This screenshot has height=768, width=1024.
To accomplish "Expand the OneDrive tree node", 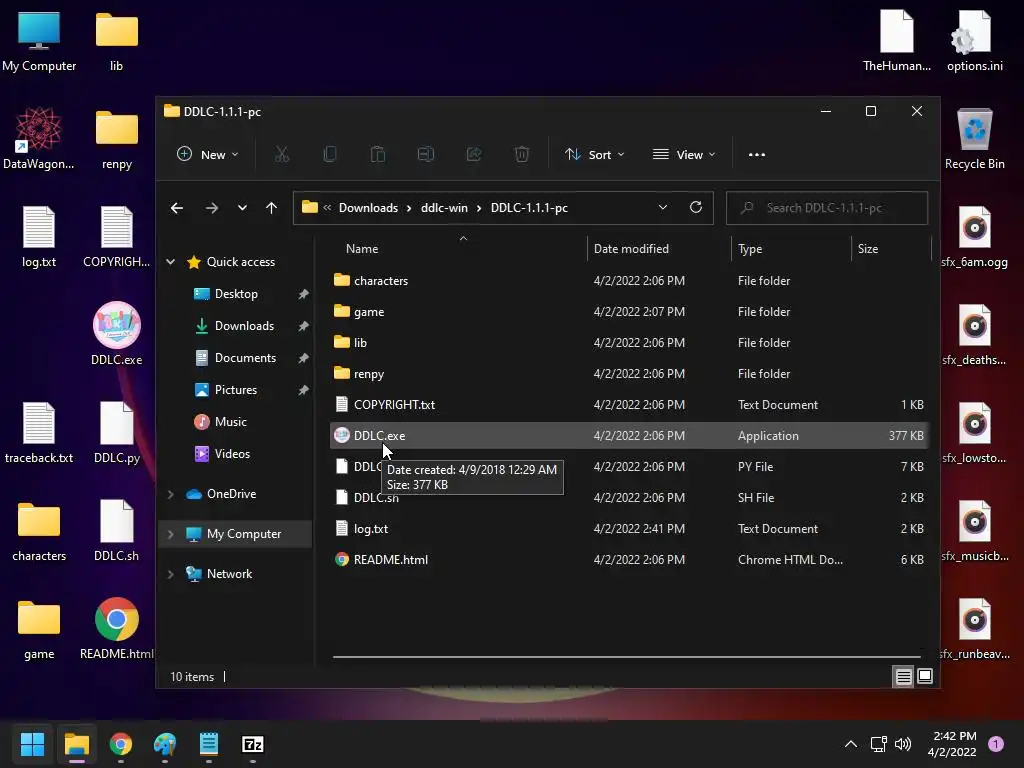I will [170, 494].
